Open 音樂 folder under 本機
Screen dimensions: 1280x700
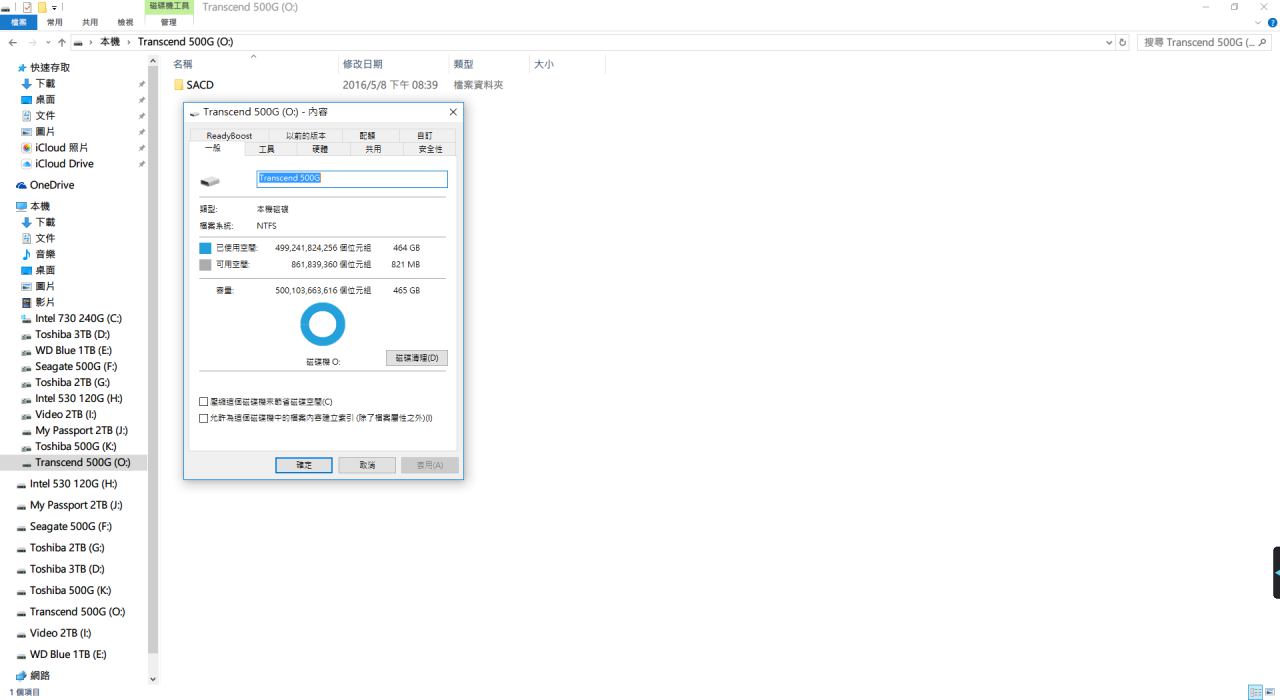[38, 254]
